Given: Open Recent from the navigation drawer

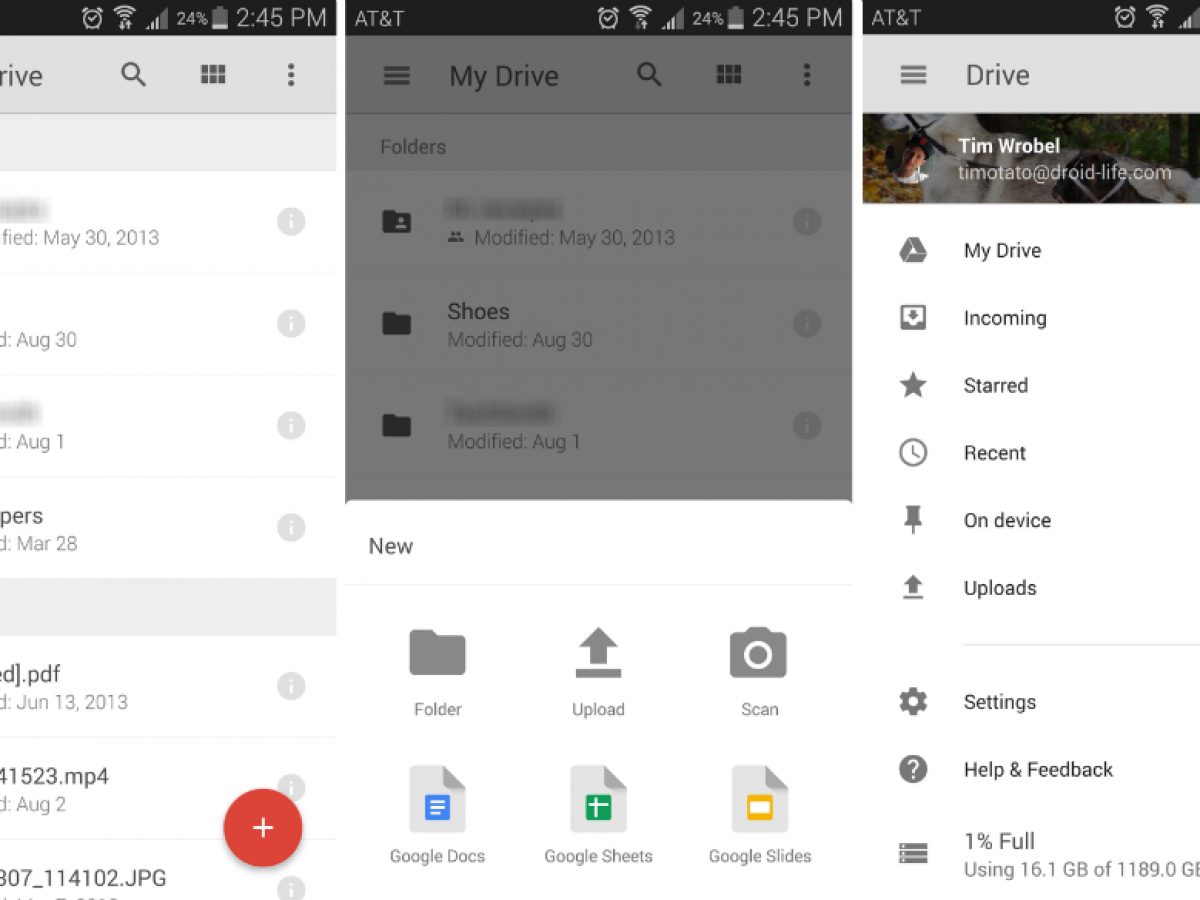Looking at the screenshot, I should [994, 453].
